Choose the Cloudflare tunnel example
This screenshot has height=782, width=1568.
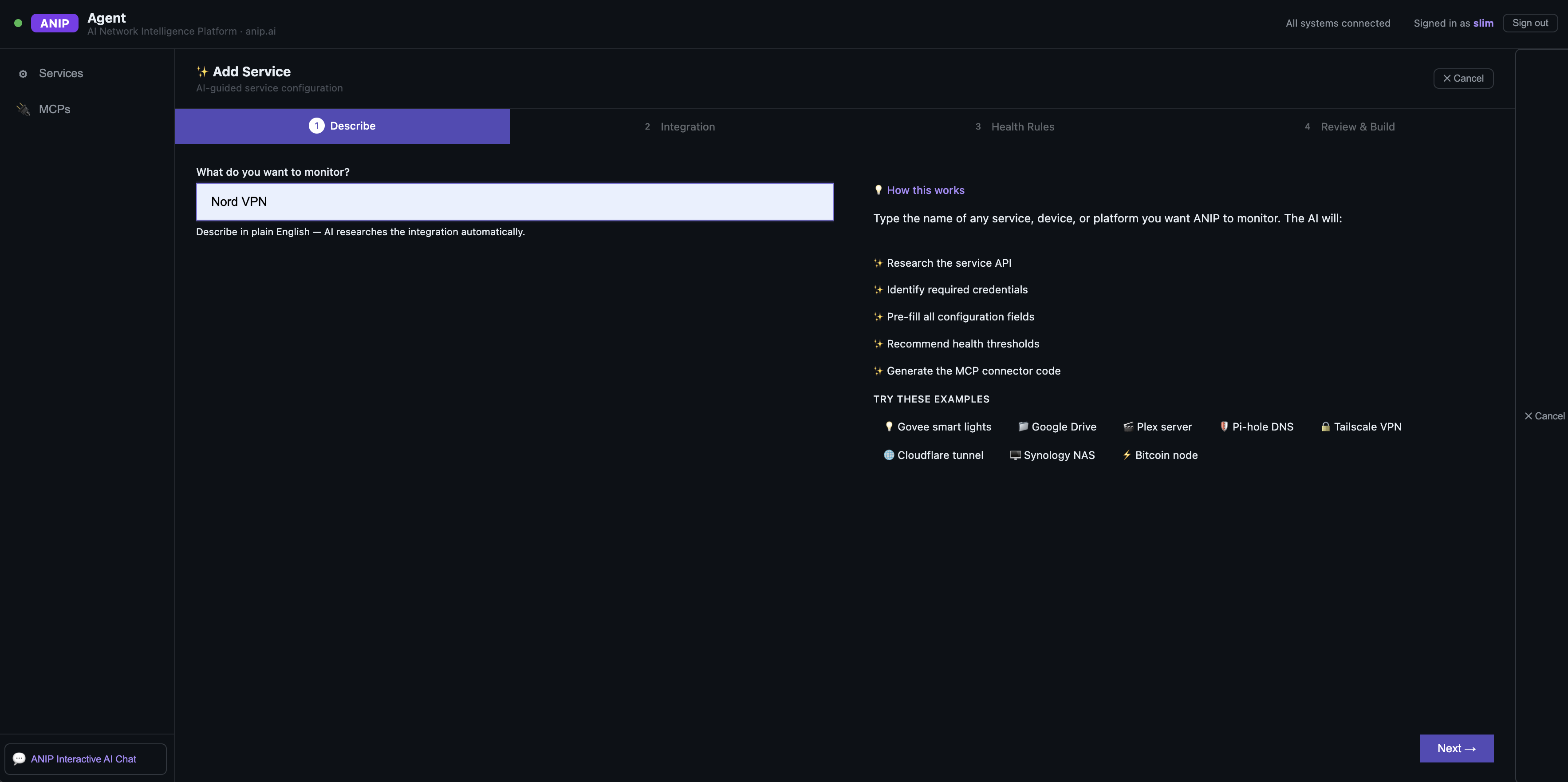[x=933, y=455]
